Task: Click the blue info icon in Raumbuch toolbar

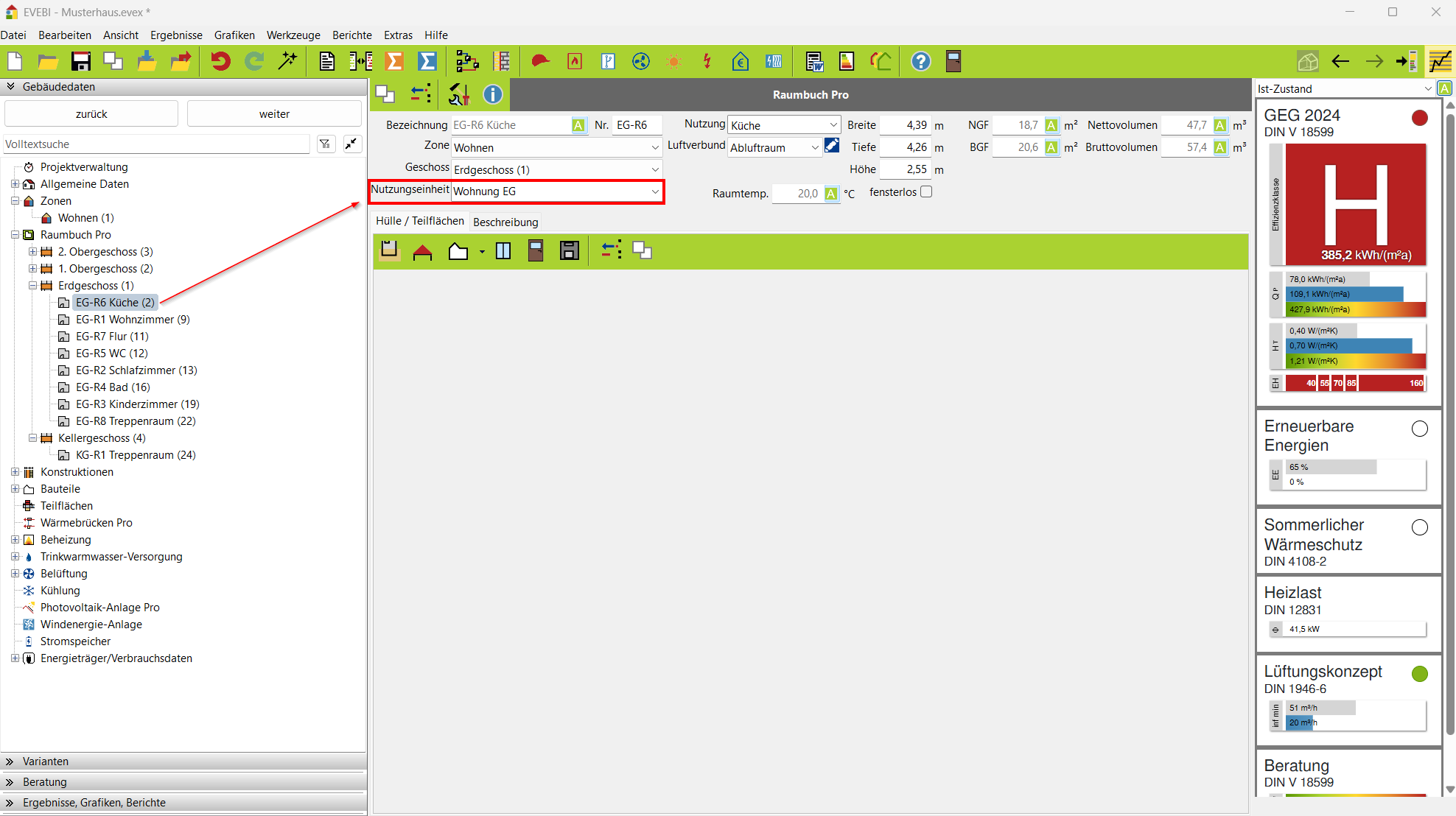Action: [492, 94]
